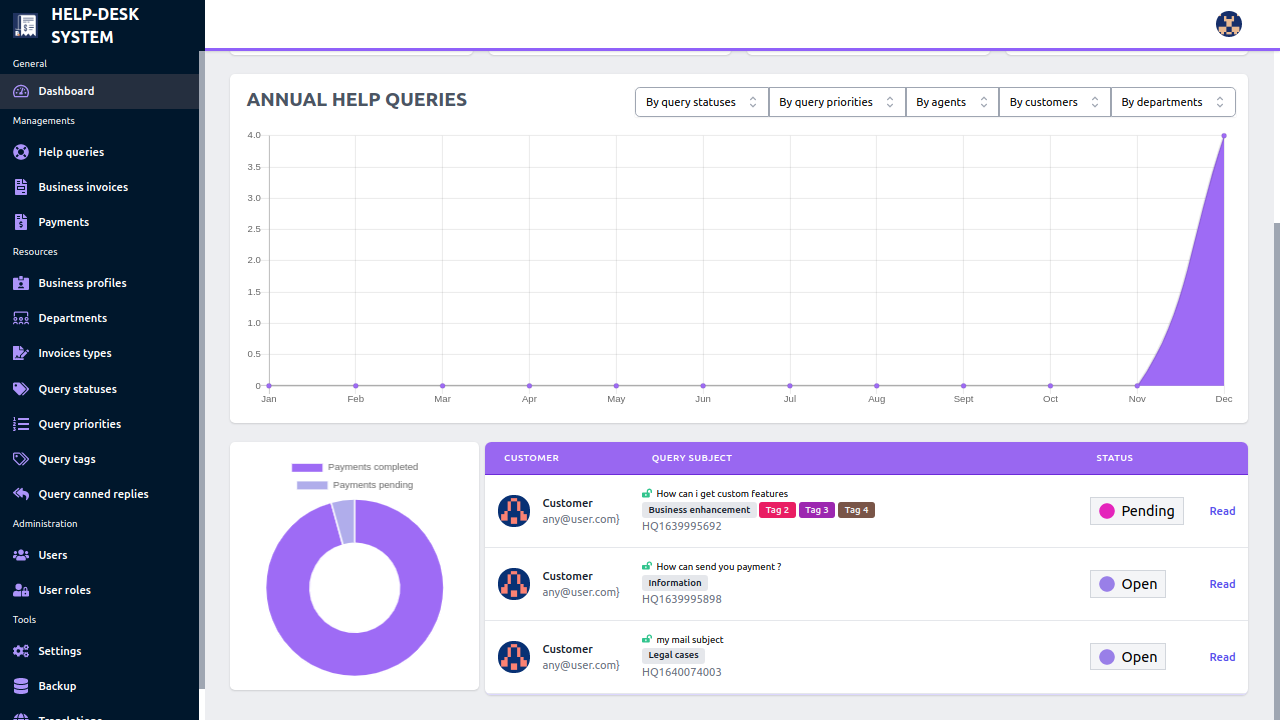
Task: Click the Query canned replies icon
Action: [20, 494]
